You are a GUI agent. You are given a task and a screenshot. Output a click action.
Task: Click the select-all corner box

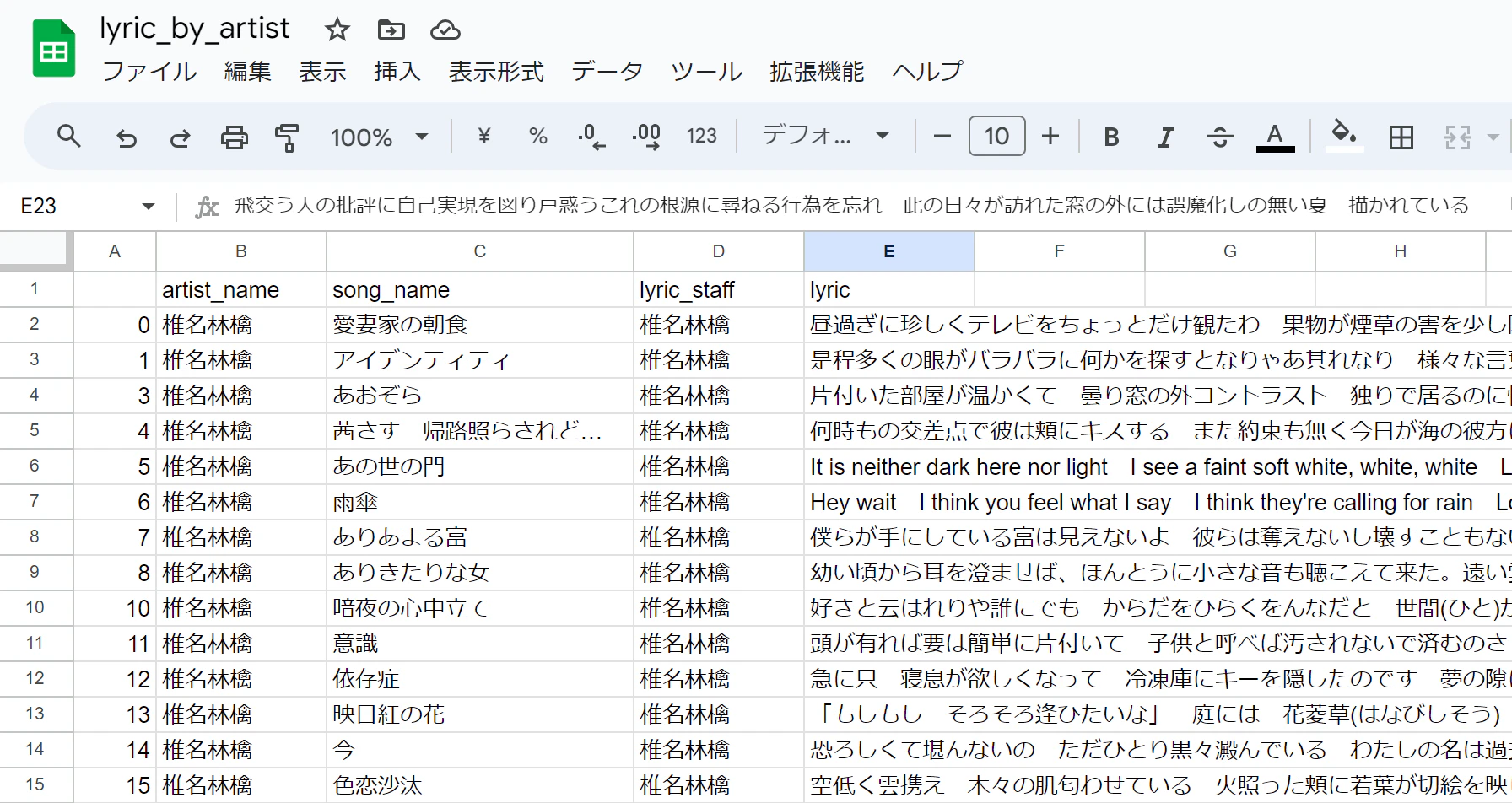click(35, 251)
